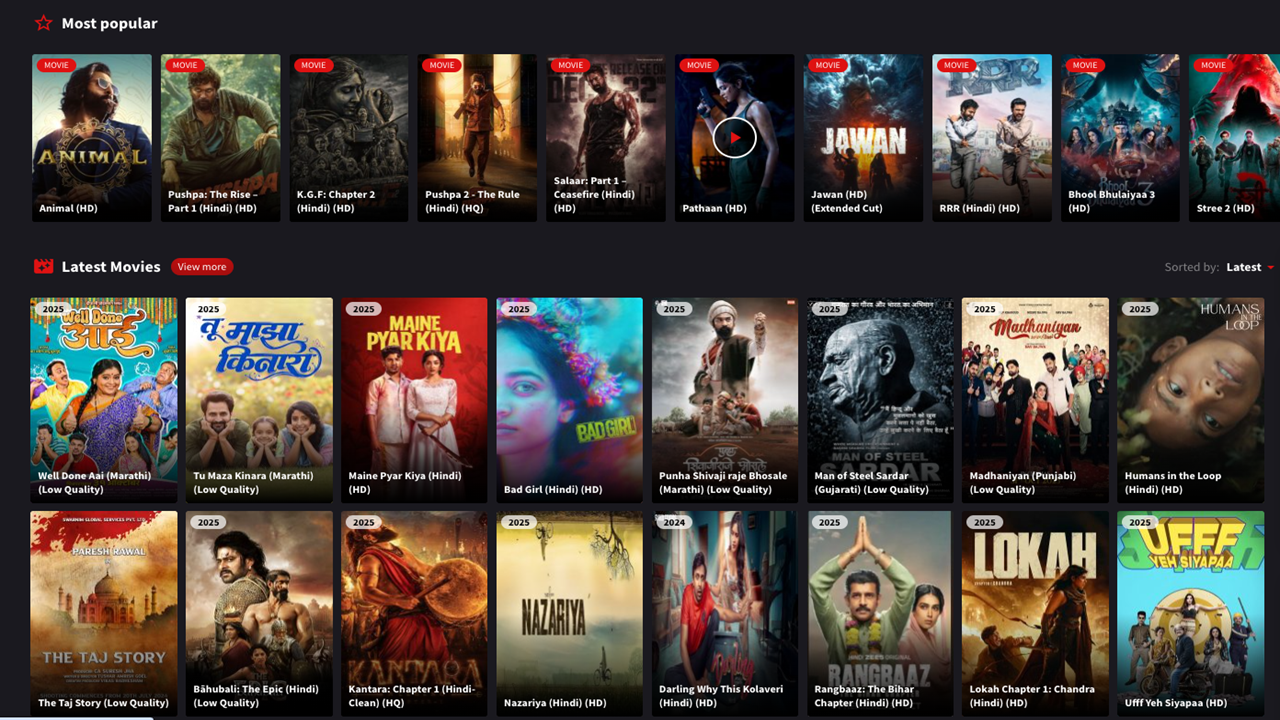This screenshot has height=720, width=1280.
Task: Click the 2024 year badge on Darling
Action: (674, 522)
